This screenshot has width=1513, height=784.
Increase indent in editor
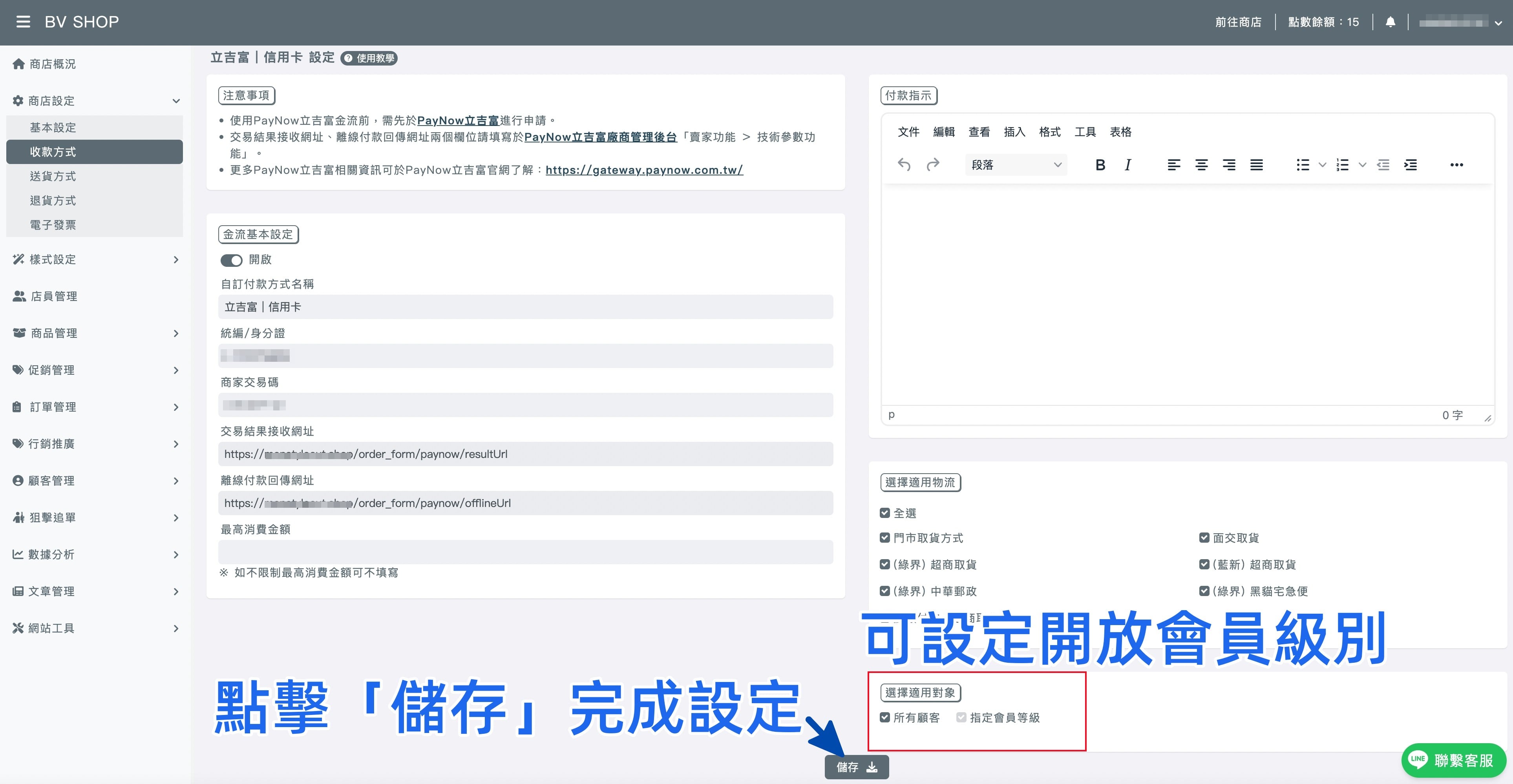pyautogui.click(x=1410, y=165)
